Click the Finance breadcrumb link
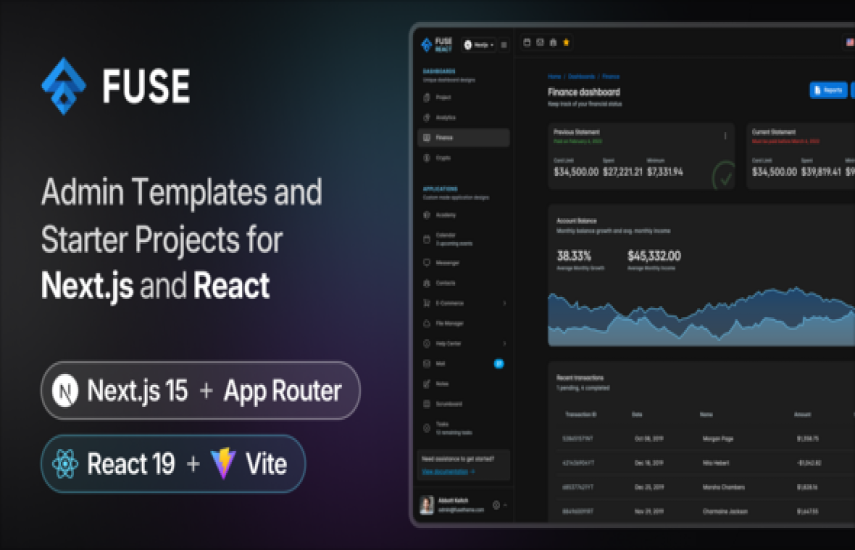The image size is (855, 550). 611,77
